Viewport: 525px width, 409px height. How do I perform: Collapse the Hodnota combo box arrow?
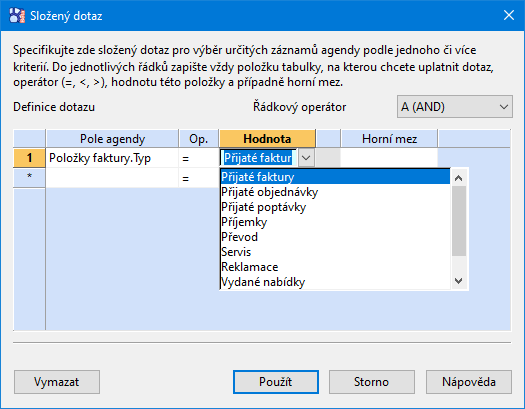(306, 158)
